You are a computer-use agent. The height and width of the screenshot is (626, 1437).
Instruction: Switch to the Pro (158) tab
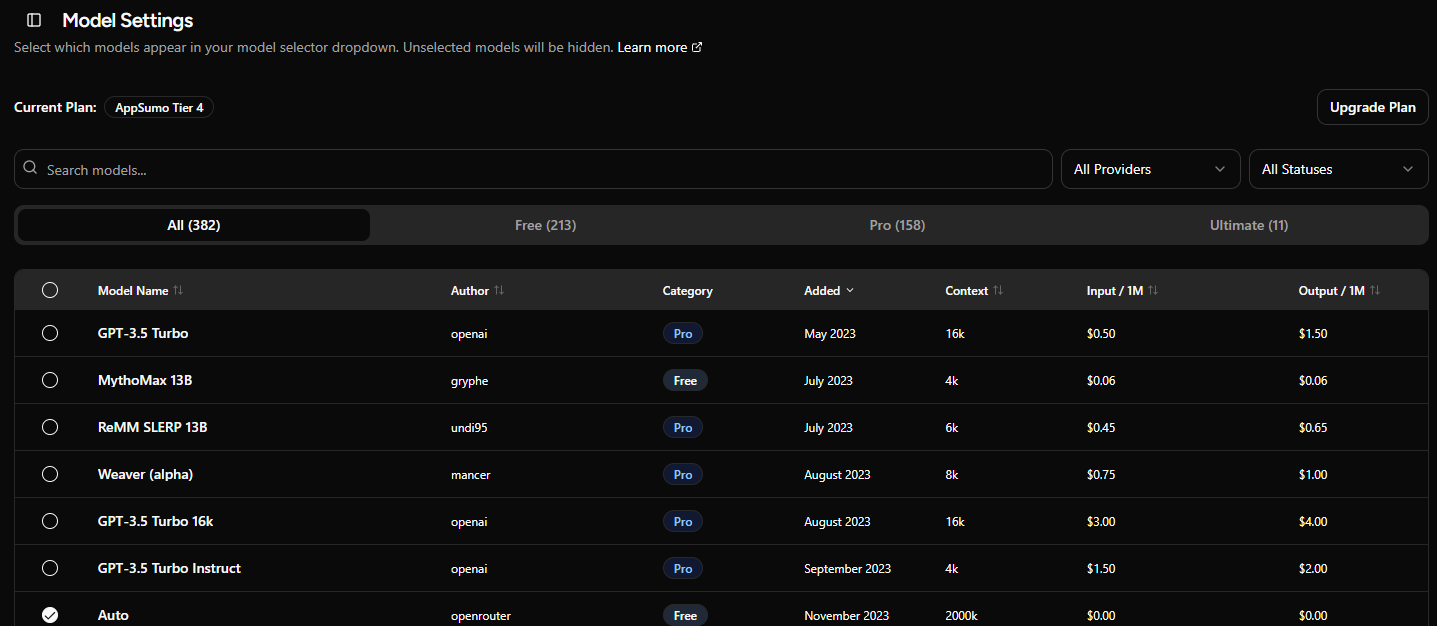click(897, 225)
